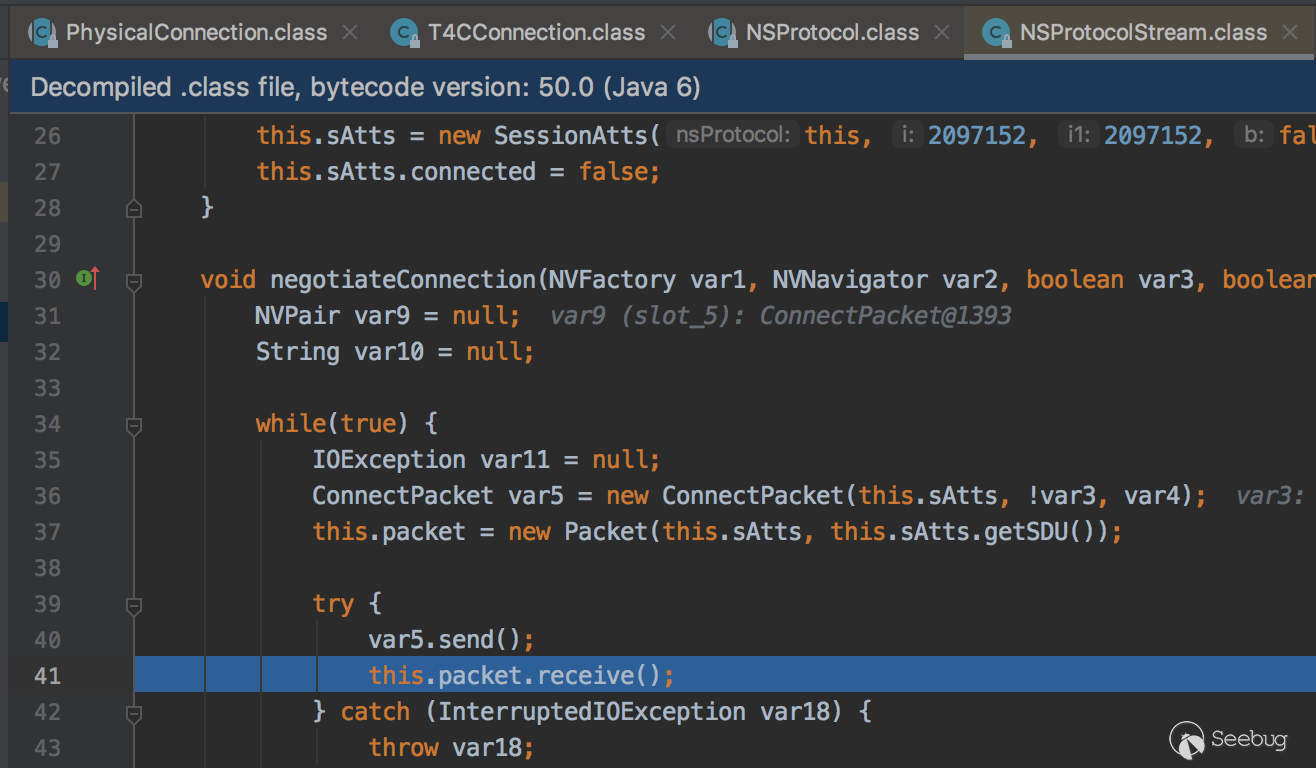Close the PhysicalConnection.class tab
Image resolution: width=1316 pixels, height=768 pixels.
(x=350, y=33)
